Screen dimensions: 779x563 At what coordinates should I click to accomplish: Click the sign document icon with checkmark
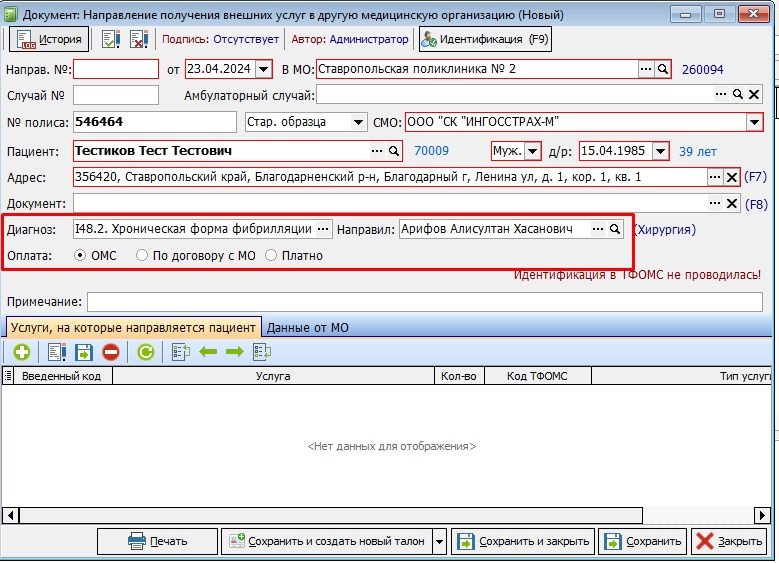tap(111, 39)
